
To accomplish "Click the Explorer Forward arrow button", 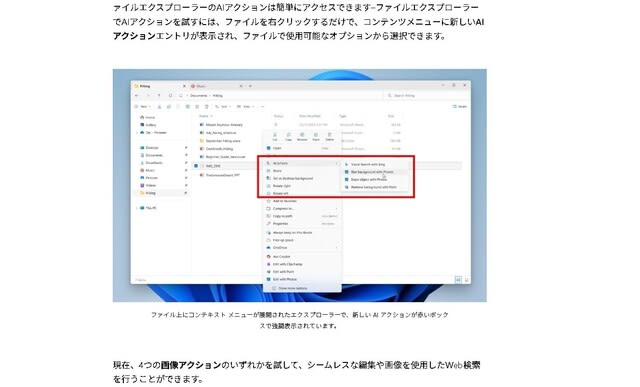I will 148,96.
